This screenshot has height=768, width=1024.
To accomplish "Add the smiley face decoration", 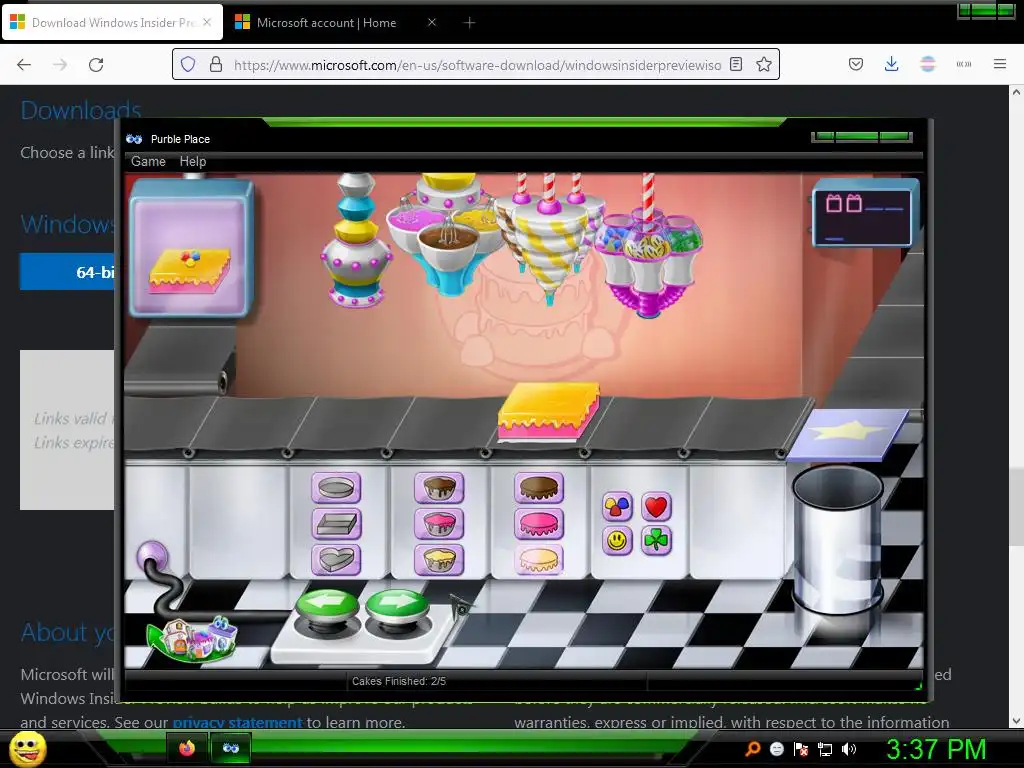I will pyautogui.click(x=617, y=541).
